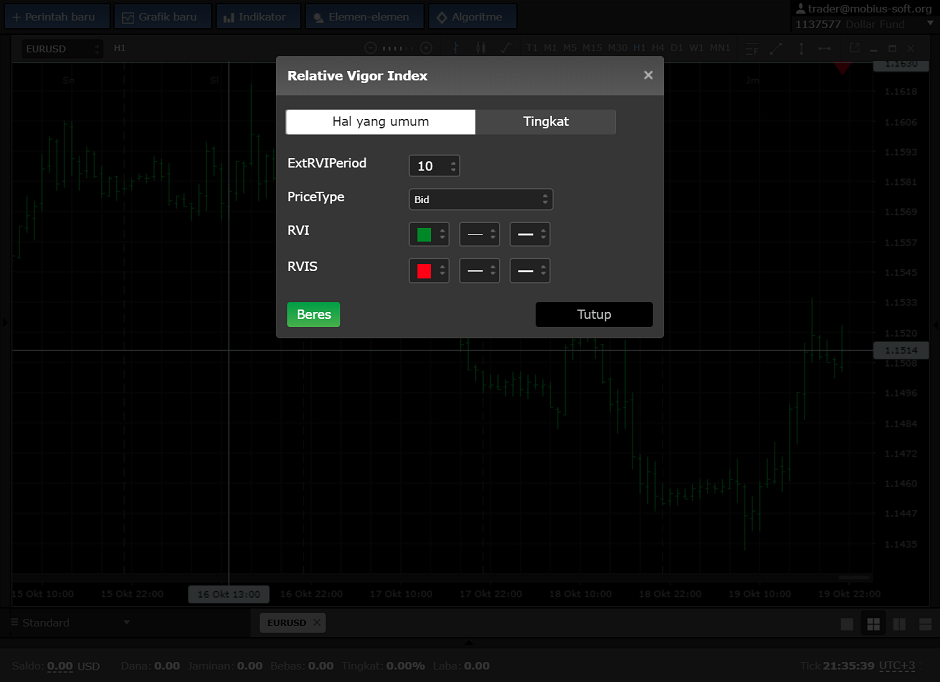Select the D1 timeframe
The image size is (940, 682).
click(677, 48)
